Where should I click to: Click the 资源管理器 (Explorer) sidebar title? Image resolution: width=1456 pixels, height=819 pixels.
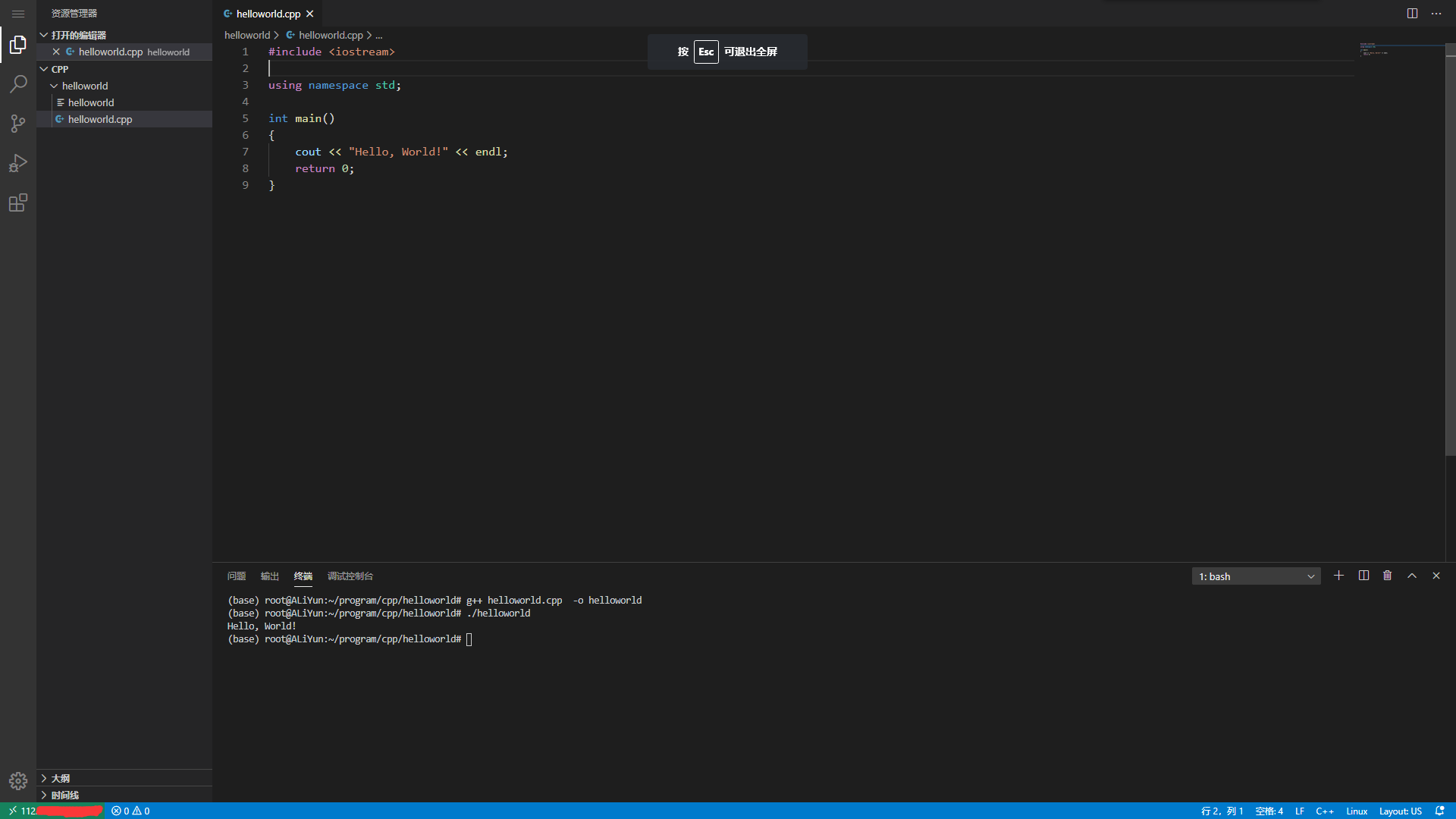click(74, 14)
